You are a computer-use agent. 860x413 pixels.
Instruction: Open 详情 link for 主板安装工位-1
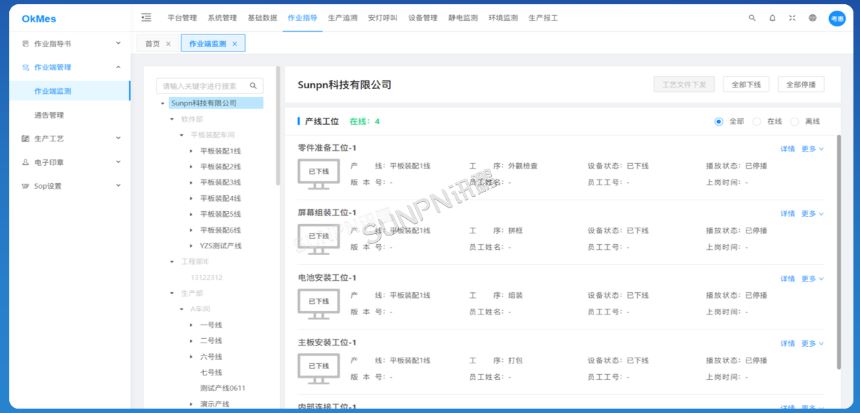(788, 343)
